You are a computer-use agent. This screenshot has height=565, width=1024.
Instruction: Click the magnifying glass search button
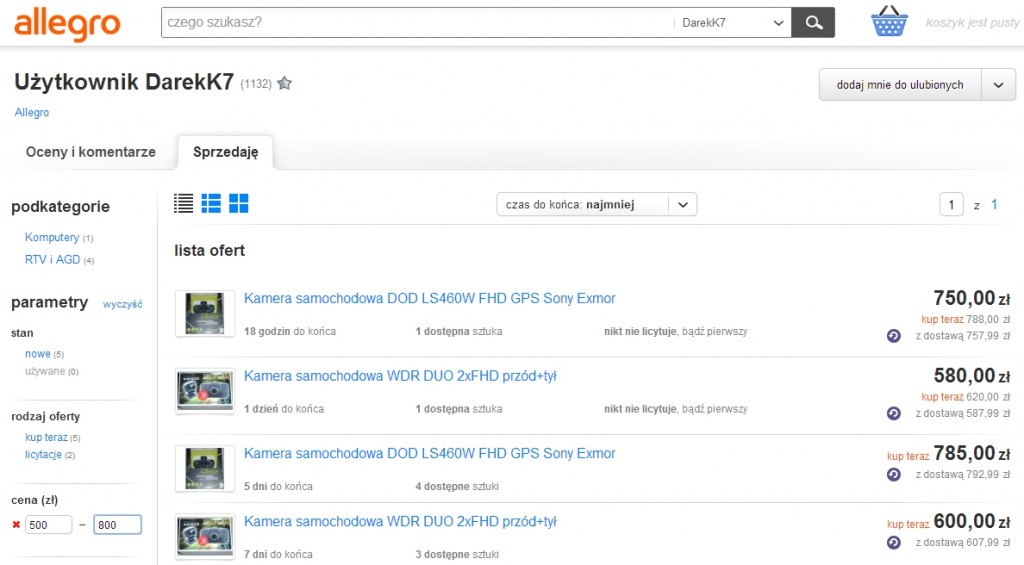(813, 23)
